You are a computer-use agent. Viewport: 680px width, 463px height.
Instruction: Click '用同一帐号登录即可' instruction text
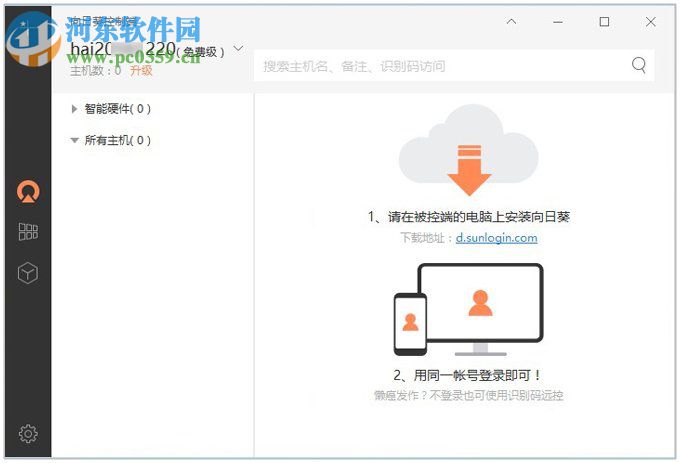click(x=473, y=375)
